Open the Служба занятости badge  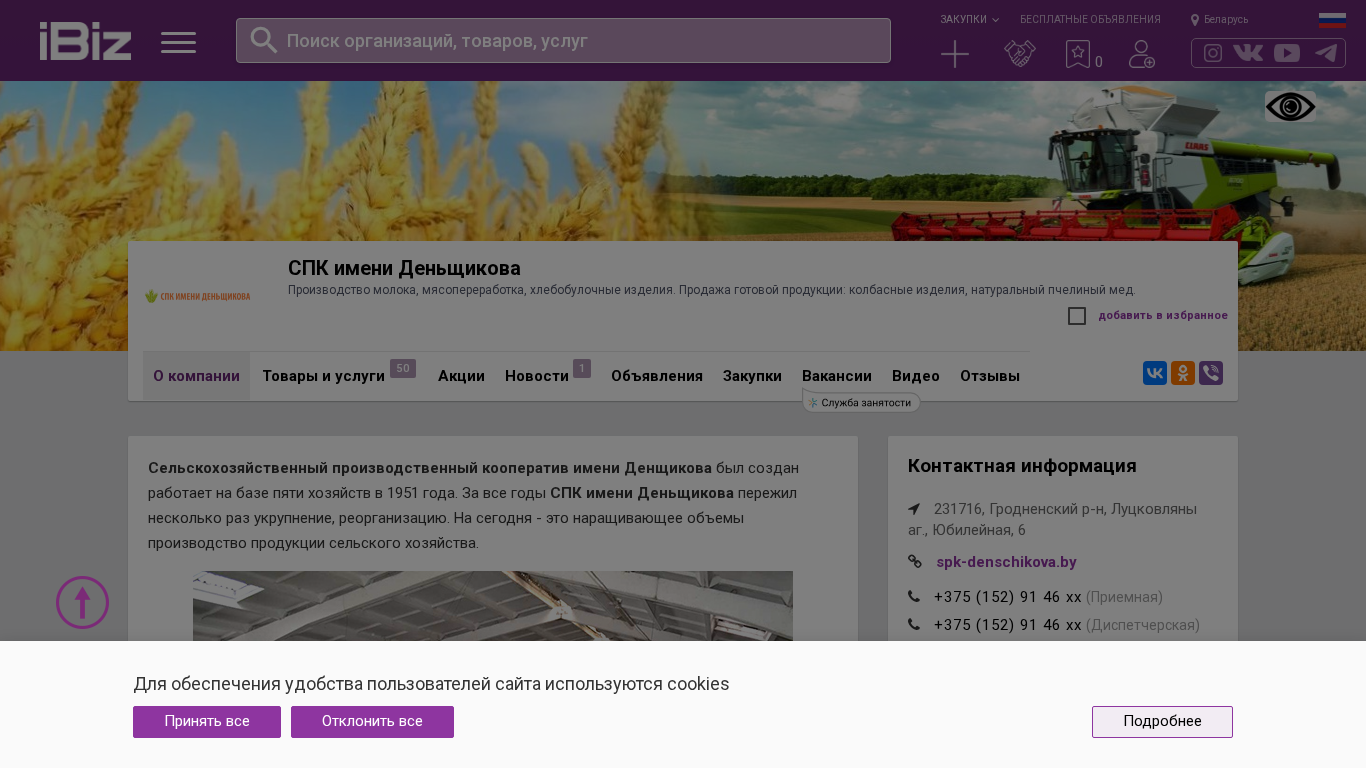(861, 402)
